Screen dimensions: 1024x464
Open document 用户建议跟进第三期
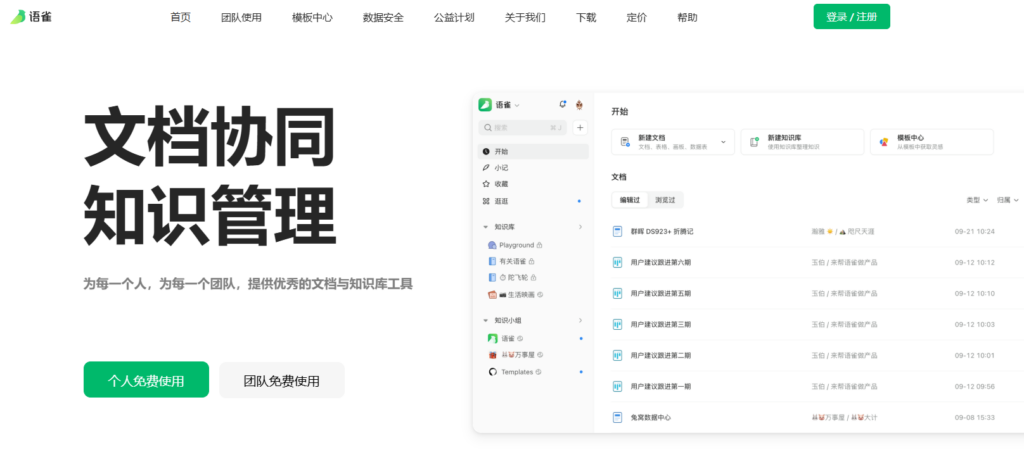point(661,325)
